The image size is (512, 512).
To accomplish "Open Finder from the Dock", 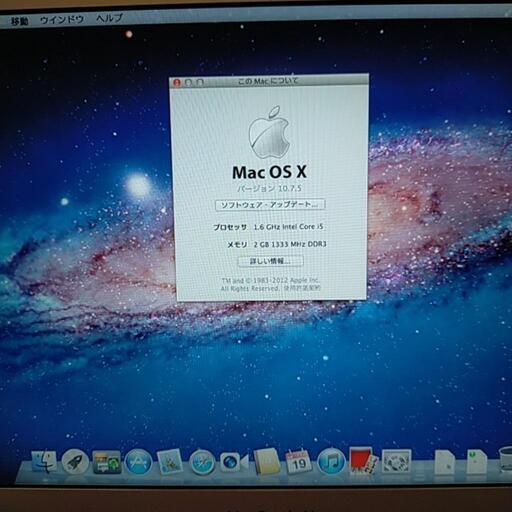I will pos(44,461).
